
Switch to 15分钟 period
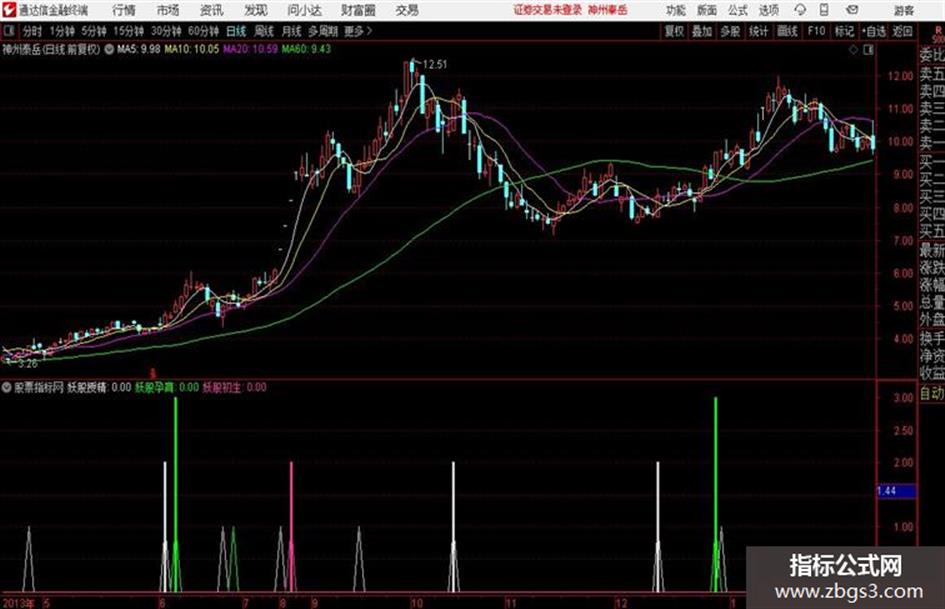pos(129,31)
